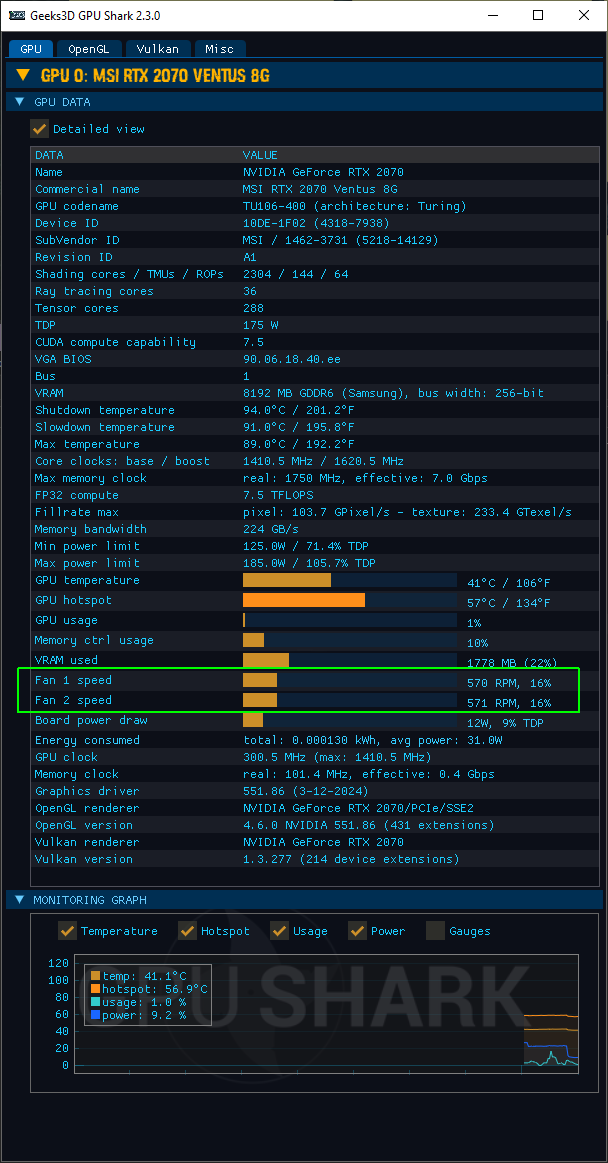
Task: Click the Min power limit value '125.0W / 71.4% TDP'
Action: tap(305, 547)
